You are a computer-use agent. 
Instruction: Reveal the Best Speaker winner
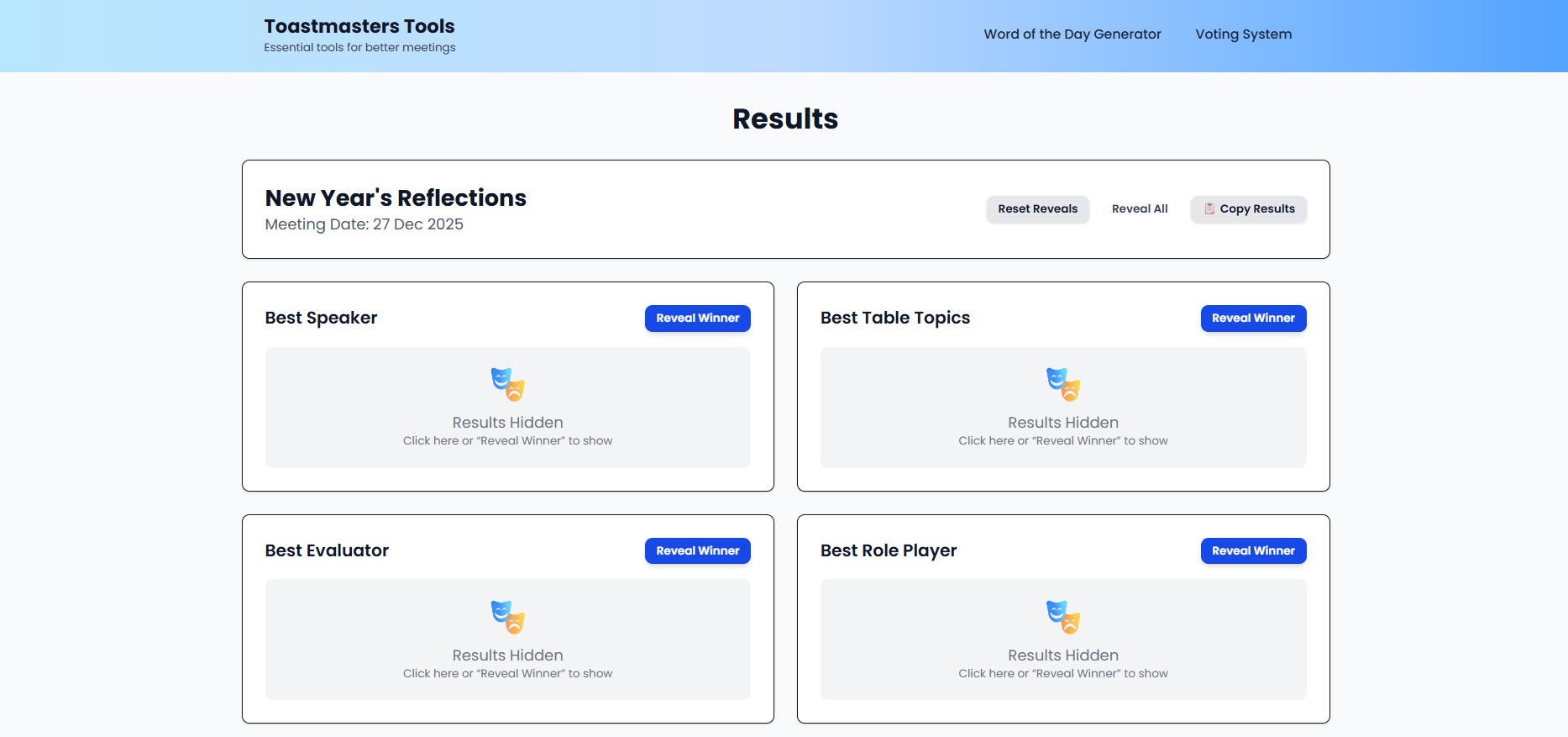pos(697,318)
